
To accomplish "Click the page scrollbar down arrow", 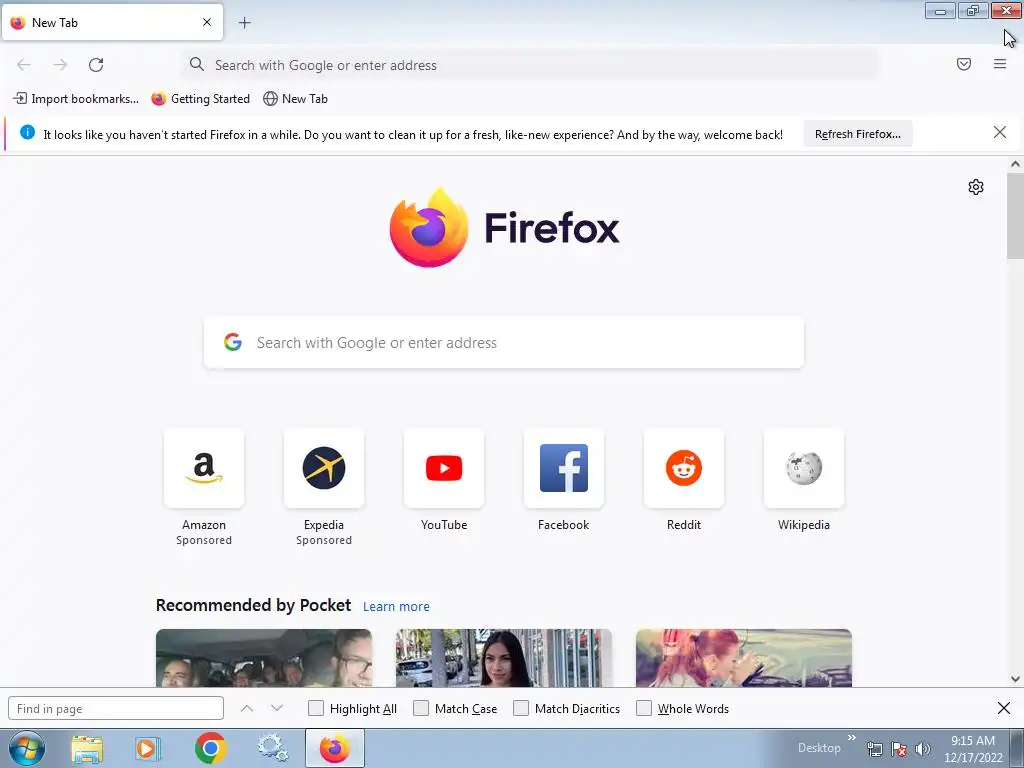I will 1015,679.
